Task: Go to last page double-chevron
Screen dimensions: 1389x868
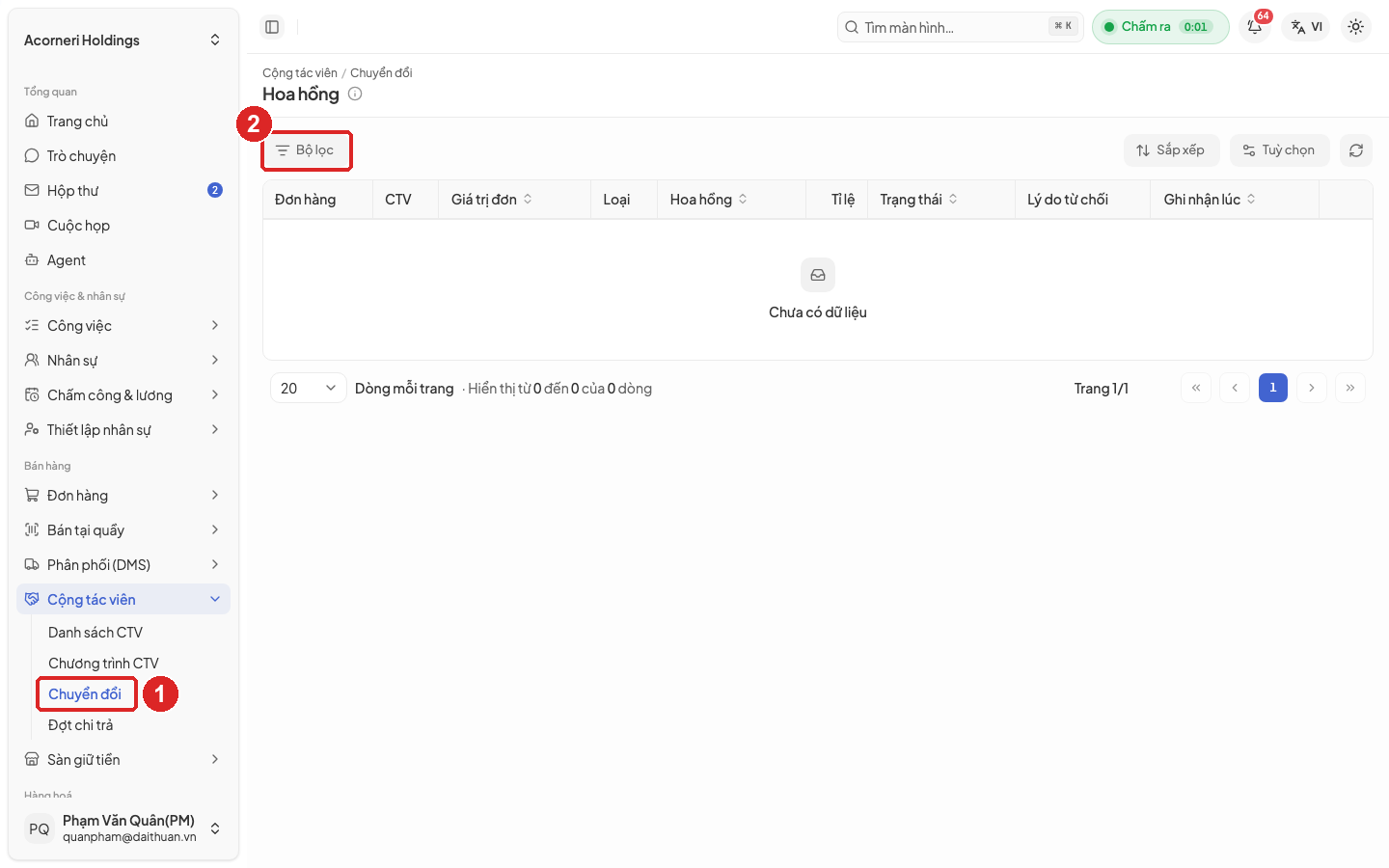Action: pyautogui.click(x=1350, y=388)
